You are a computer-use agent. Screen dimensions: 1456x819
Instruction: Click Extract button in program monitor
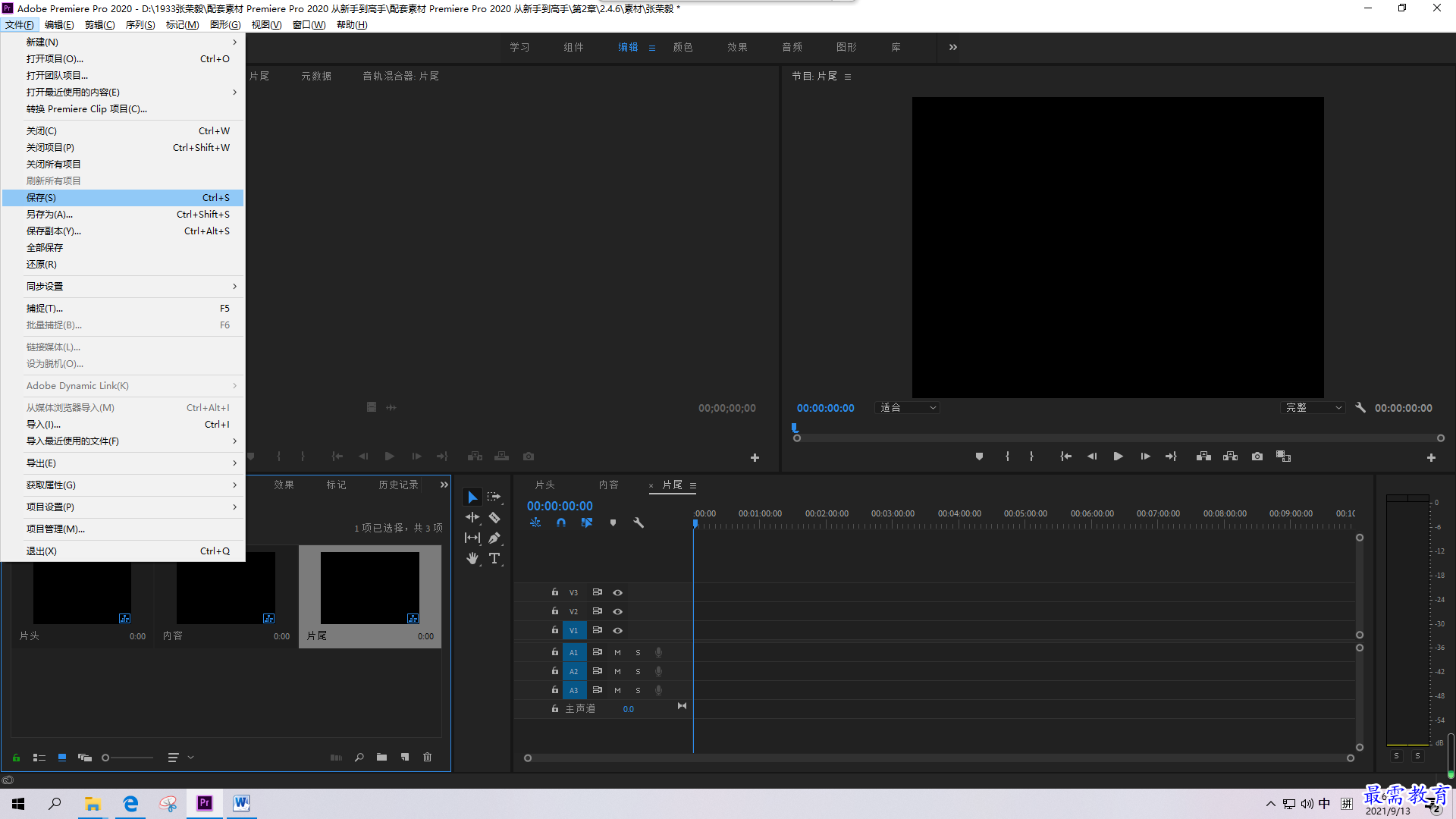(1230, 457)
